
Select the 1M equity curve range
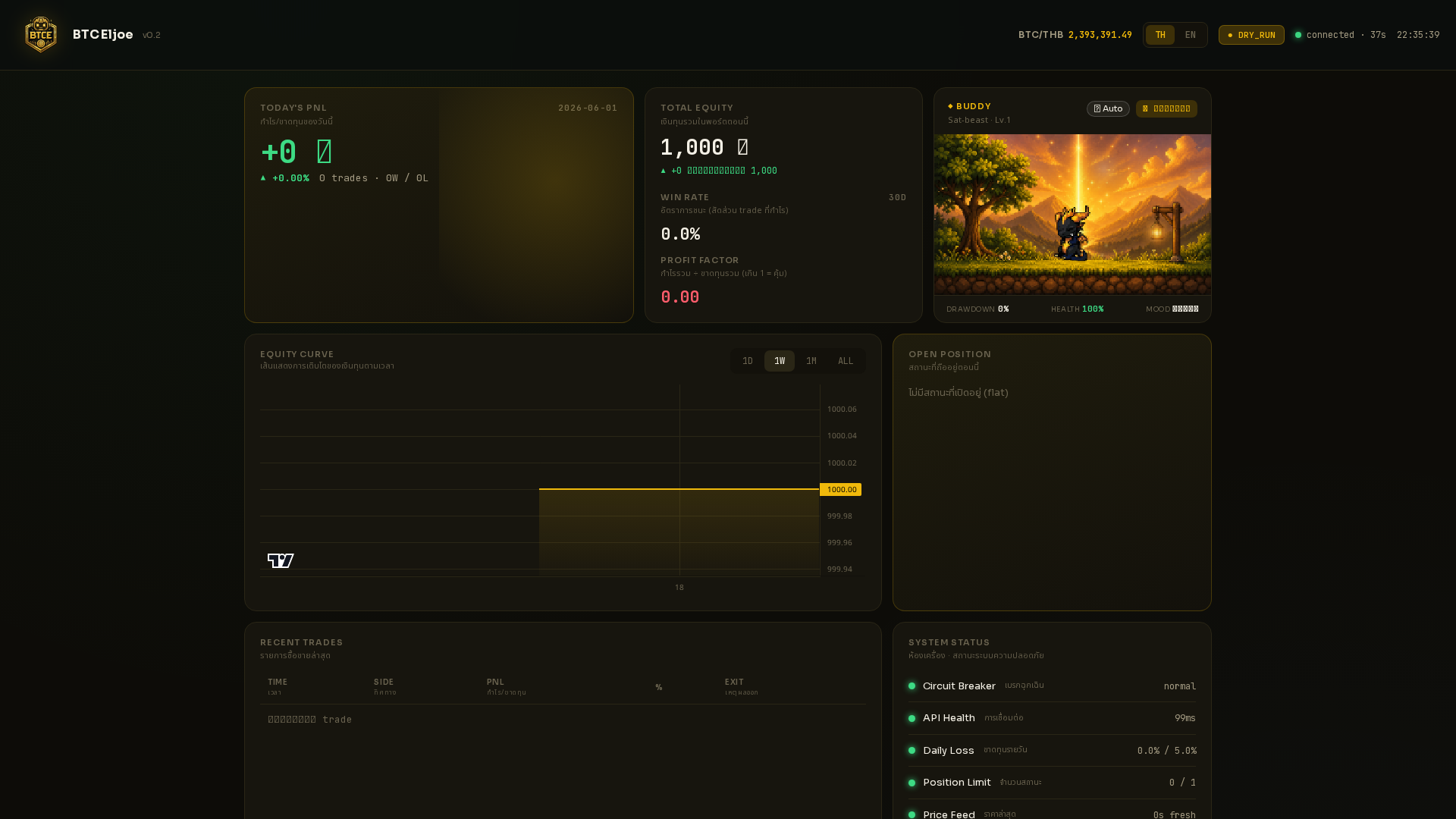pyautogui.click(x=811, y=361)
